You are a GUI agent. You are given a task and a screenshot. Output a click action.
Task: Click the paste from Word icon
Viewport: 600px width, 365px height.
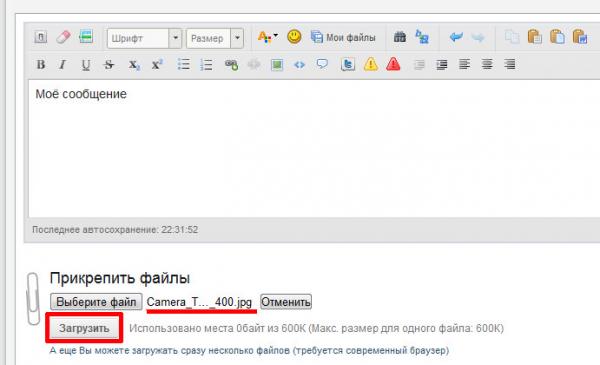580,37
